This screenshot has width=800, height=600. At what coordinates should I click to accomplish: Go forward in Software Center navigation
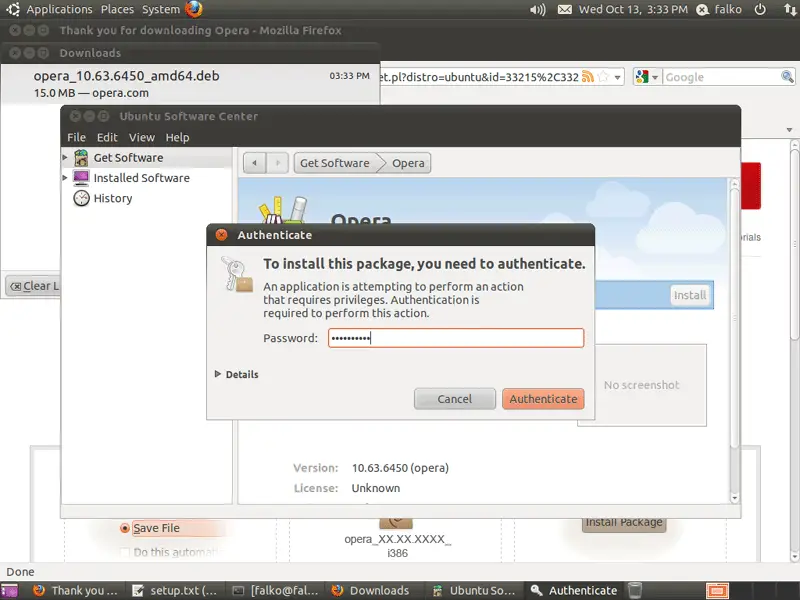[278, 163]
